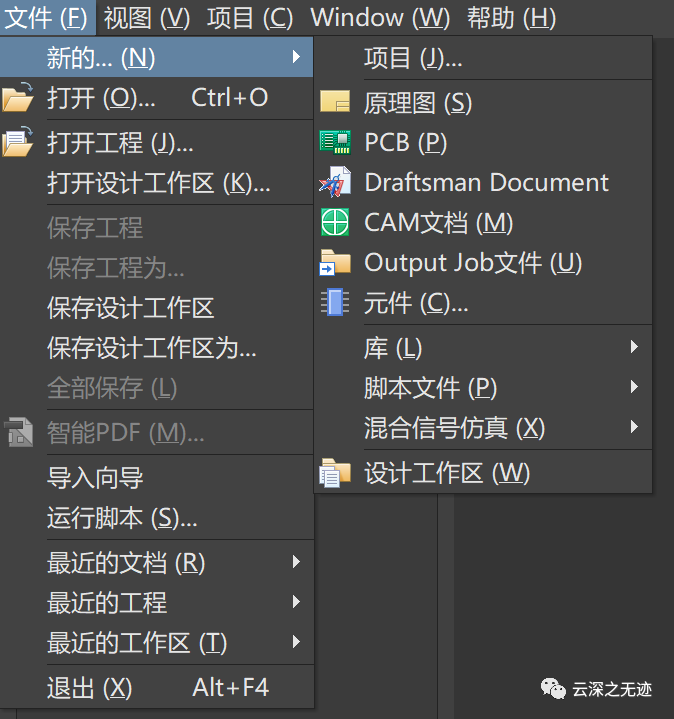Image resolution: width=674 pixels, height=719 pixels.
Task: Select 元件 (C)... in the submenu
Action: click(x=483, y=303)
